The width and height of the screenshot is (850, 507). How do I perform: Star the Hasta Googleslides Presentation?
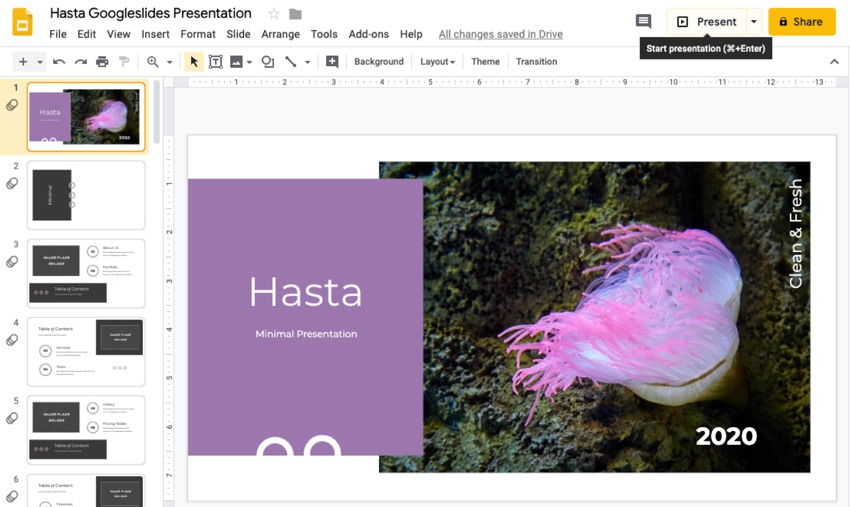[274, 14]
